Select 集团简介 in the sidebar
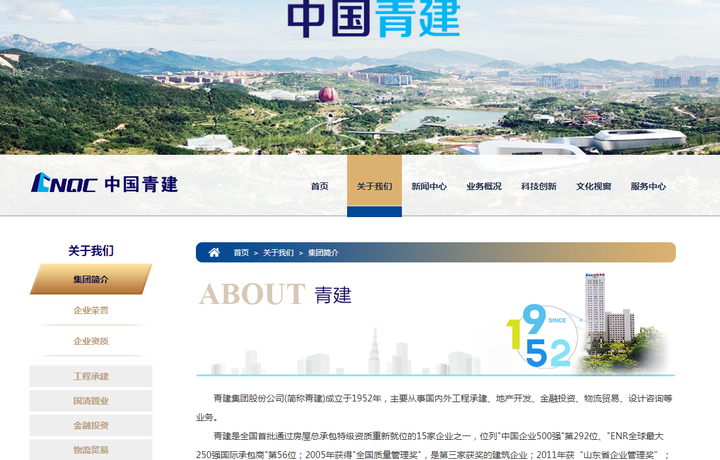Viewport: 720px width, 460px height. 91,279
